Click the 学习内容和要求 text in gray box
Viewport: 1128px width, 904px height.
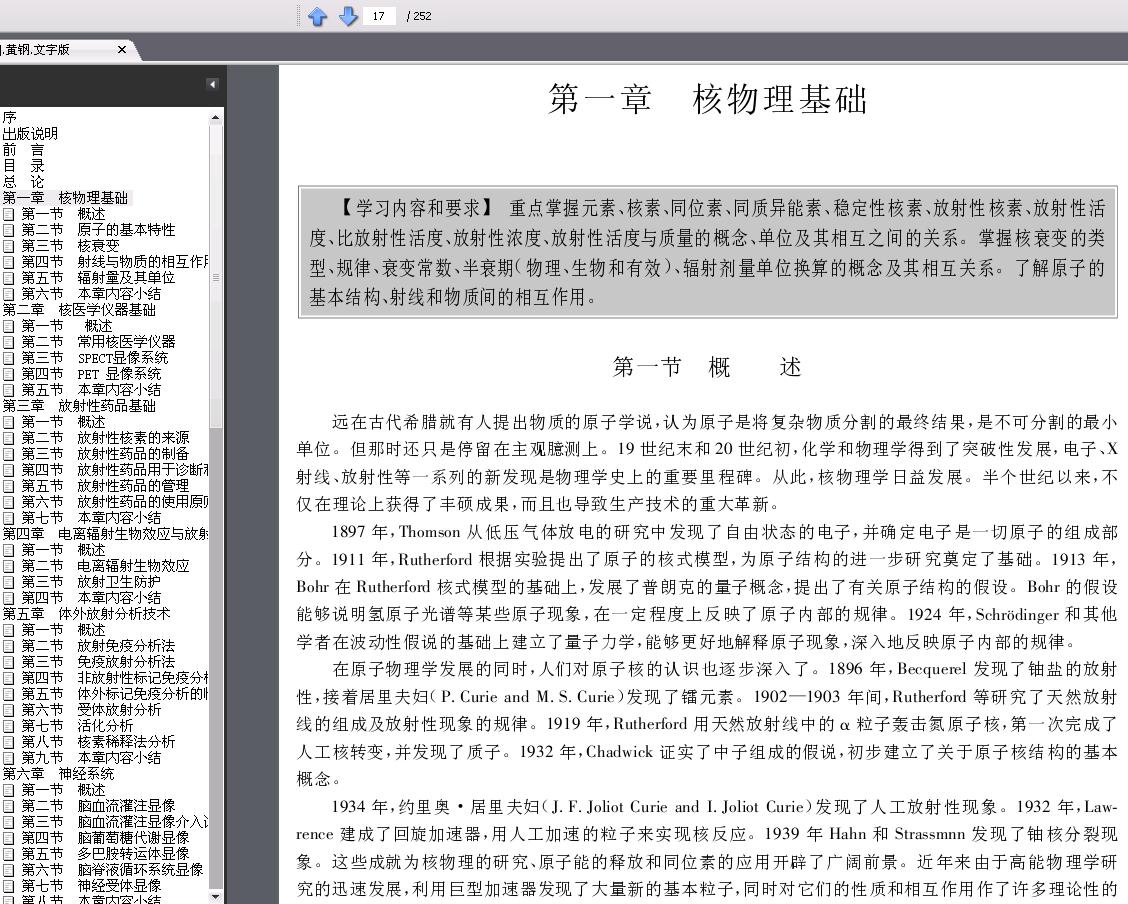tap(417, 209)
